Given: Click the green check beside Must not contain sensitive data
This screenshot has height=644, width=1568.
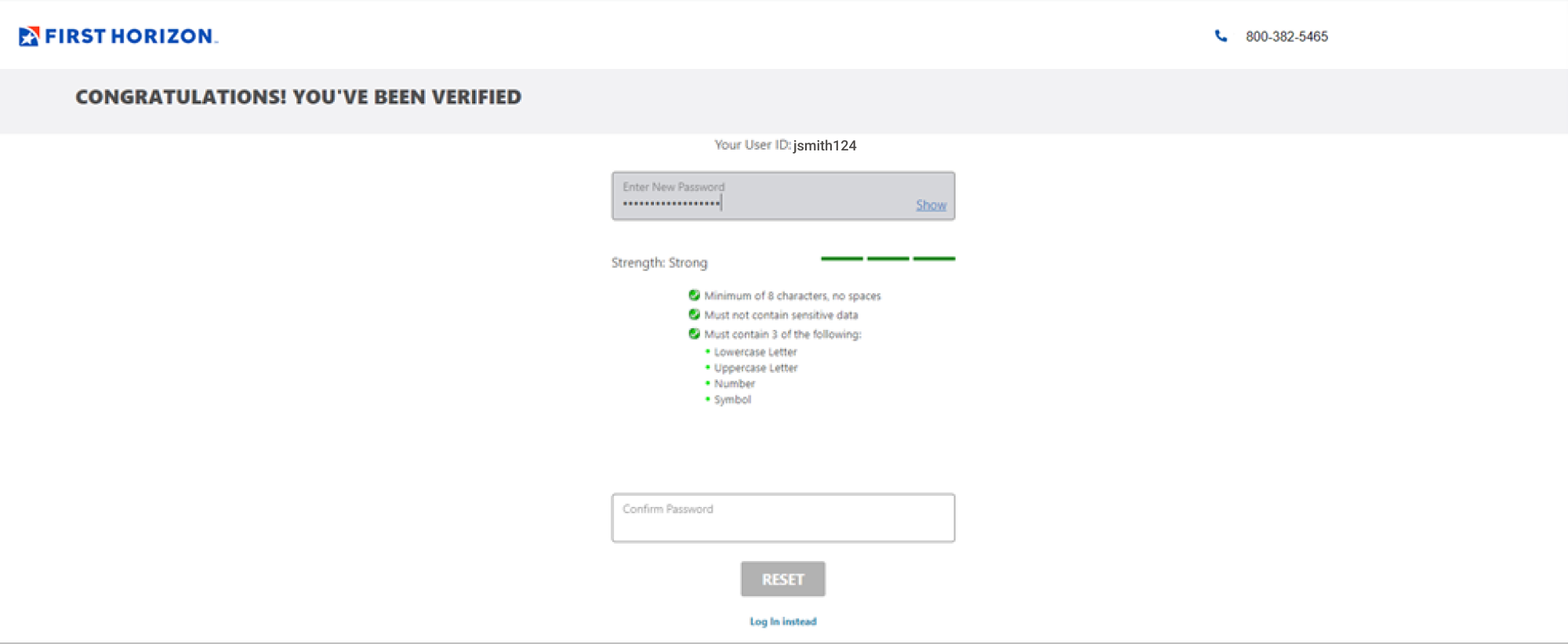Looking at the screenshot, I should (x=694, y=315).
